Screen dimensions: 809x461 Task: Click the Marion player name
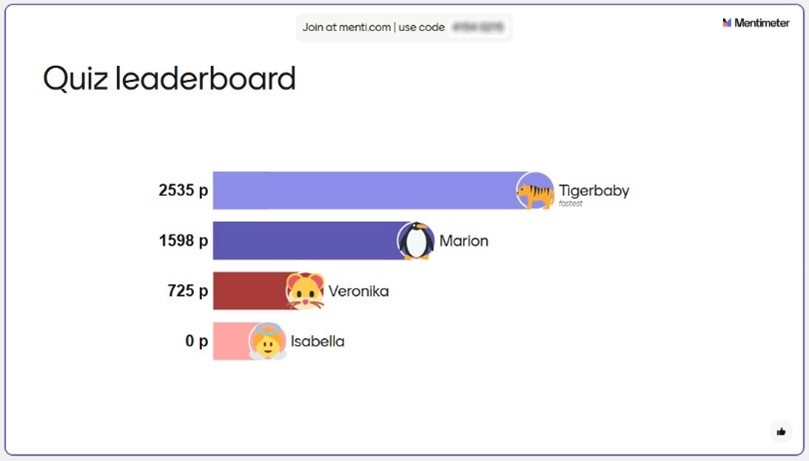point(463,241)
